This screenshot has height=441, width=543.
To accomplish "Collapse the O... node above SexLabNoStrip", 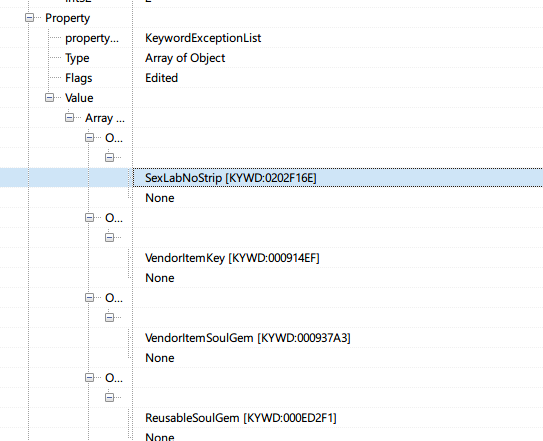I will [x=89, y=138].
